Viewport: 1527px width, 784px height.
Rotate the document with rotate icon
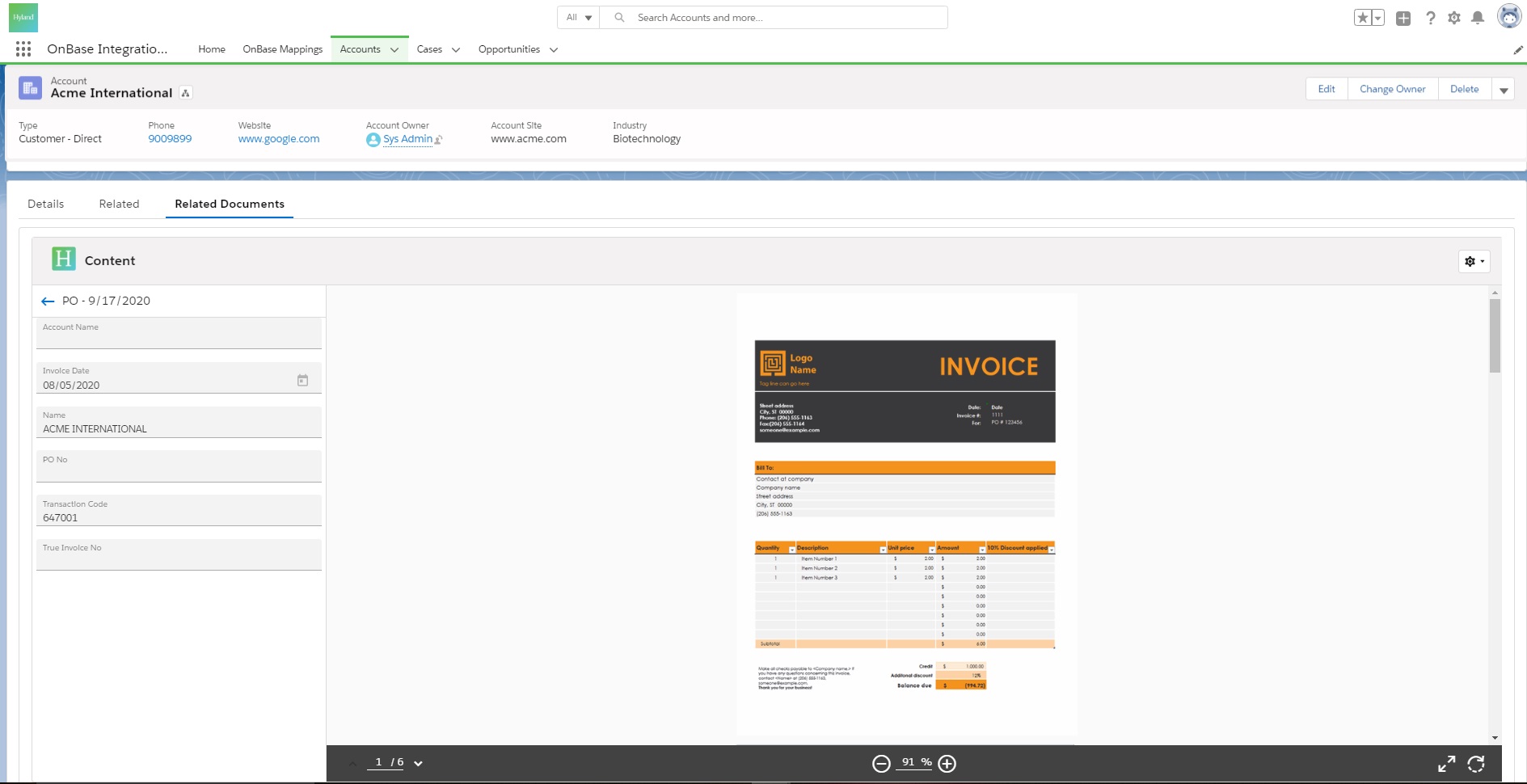click(1476, 764)
